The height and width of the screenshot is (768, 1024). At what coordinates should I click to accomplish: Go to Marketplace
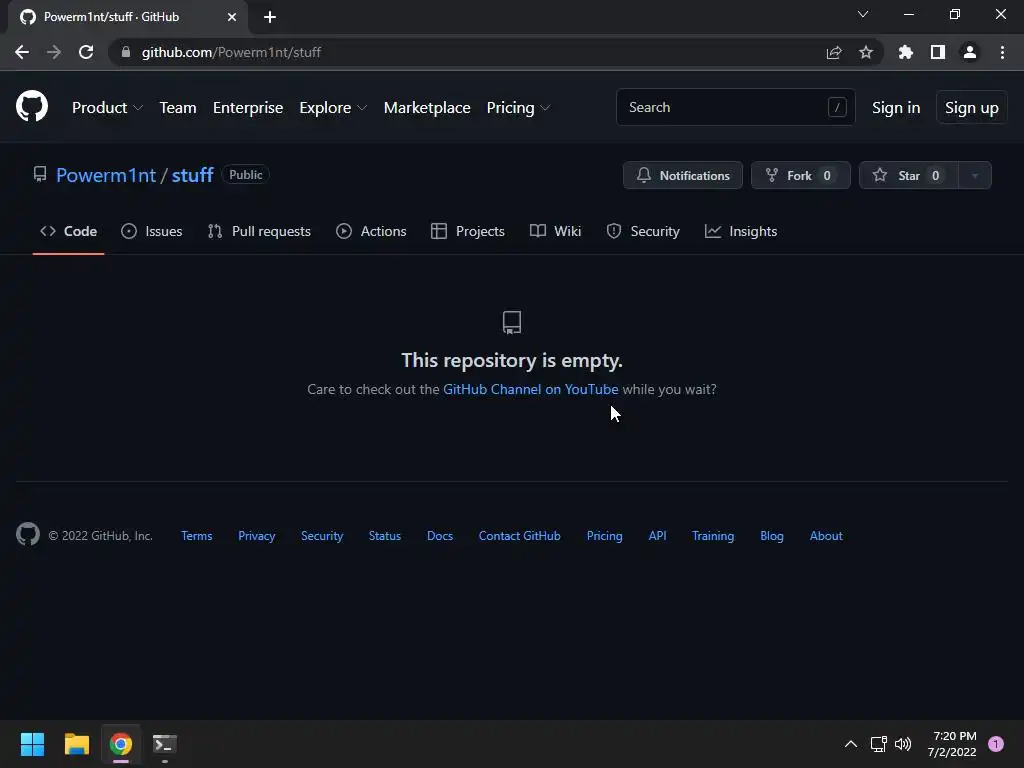pos(427,108)
